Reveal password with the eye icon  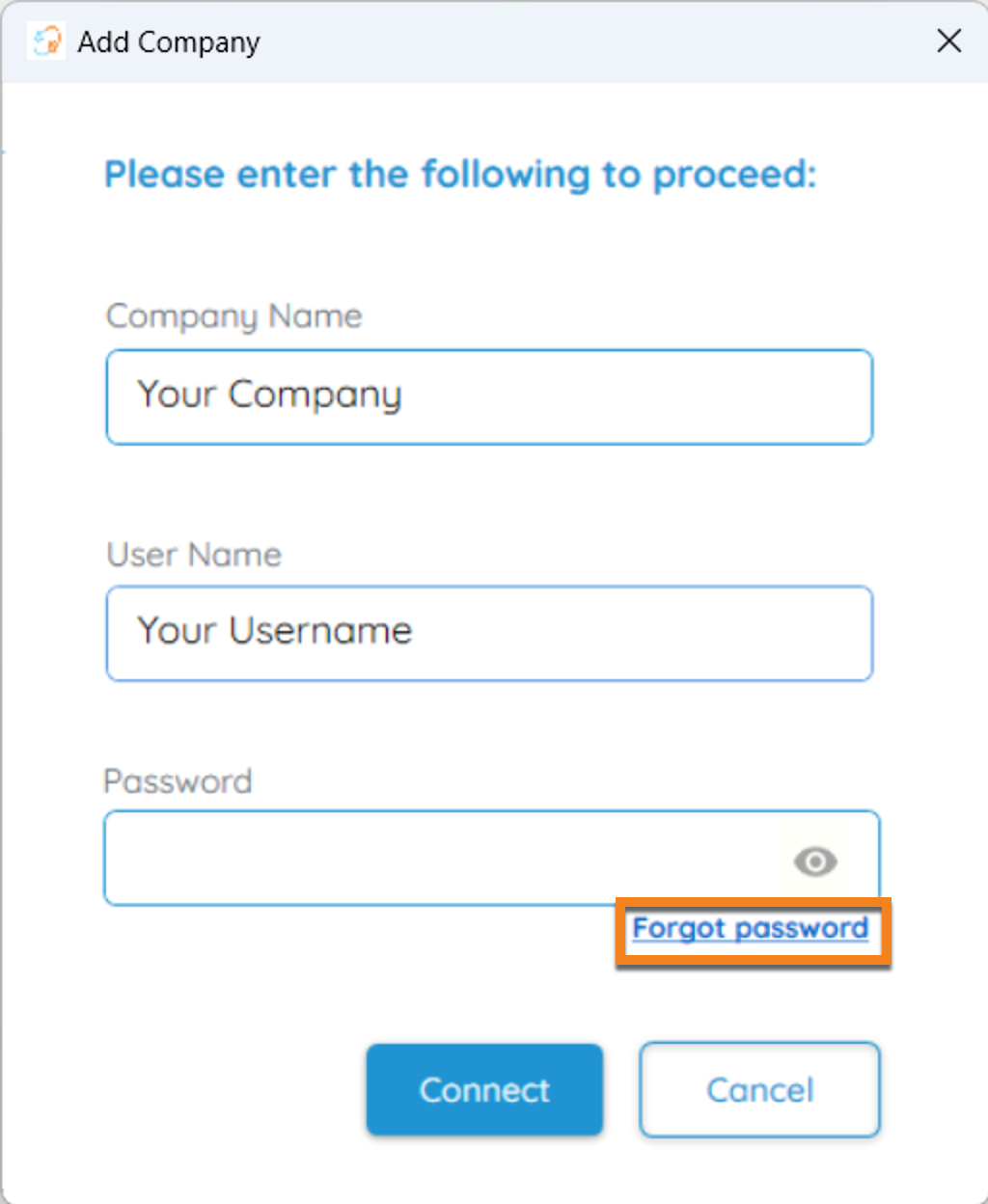(815, 861)
